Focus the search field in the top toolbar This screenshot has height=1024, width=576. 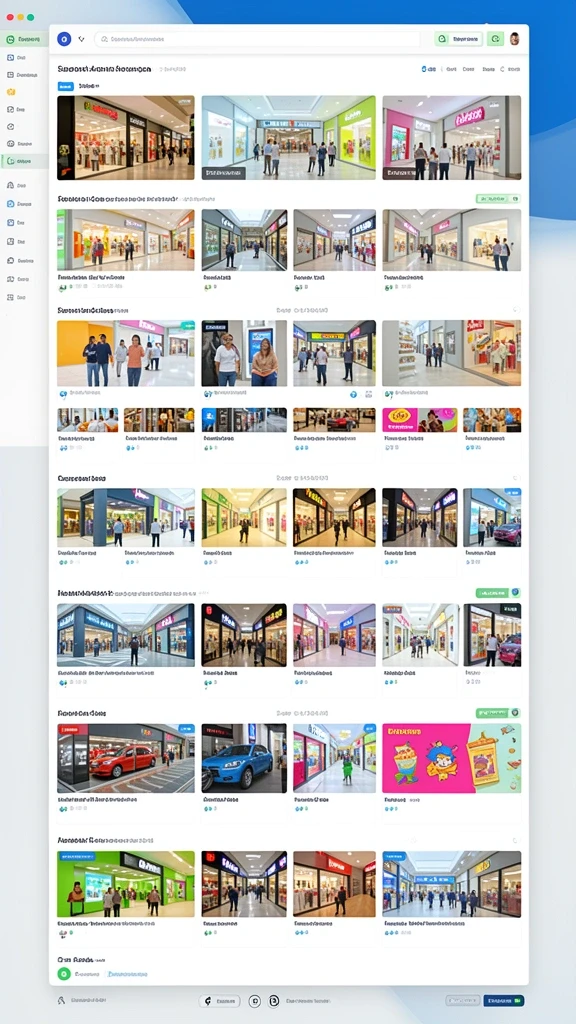[x=257, y=39]
